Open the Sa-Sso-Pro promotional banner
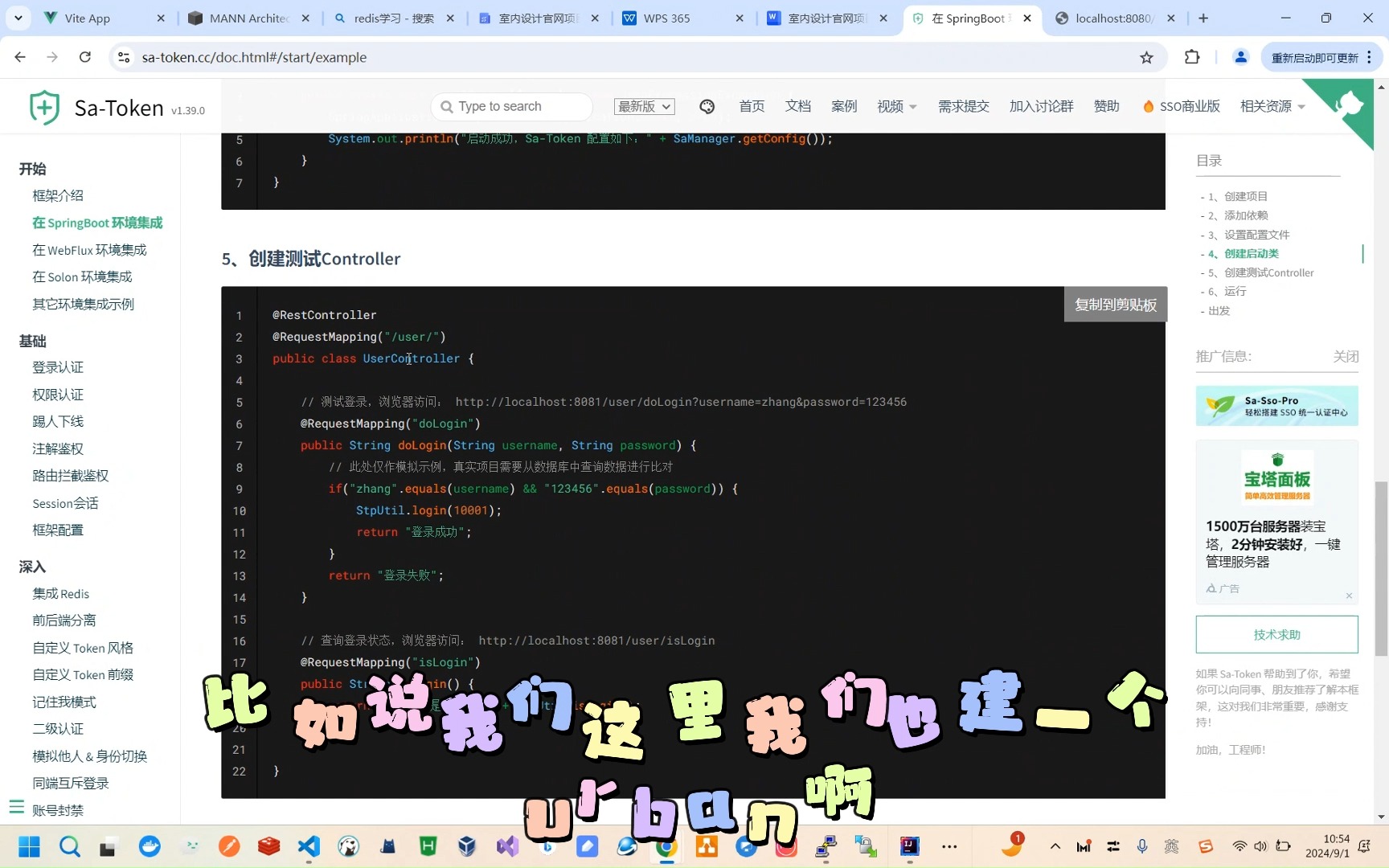The width and height of the screenshot is (1389, 868). click(x=1276, y=406)
